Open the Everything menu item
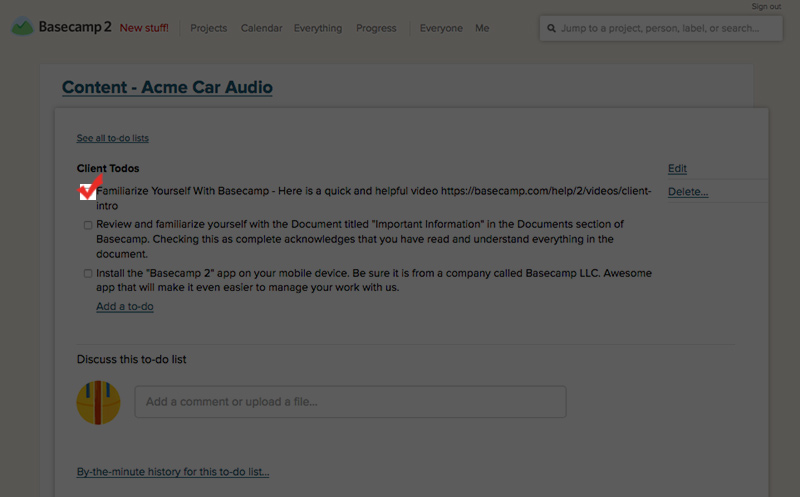Viewport: 800px width, 497px height. [318, 28]
